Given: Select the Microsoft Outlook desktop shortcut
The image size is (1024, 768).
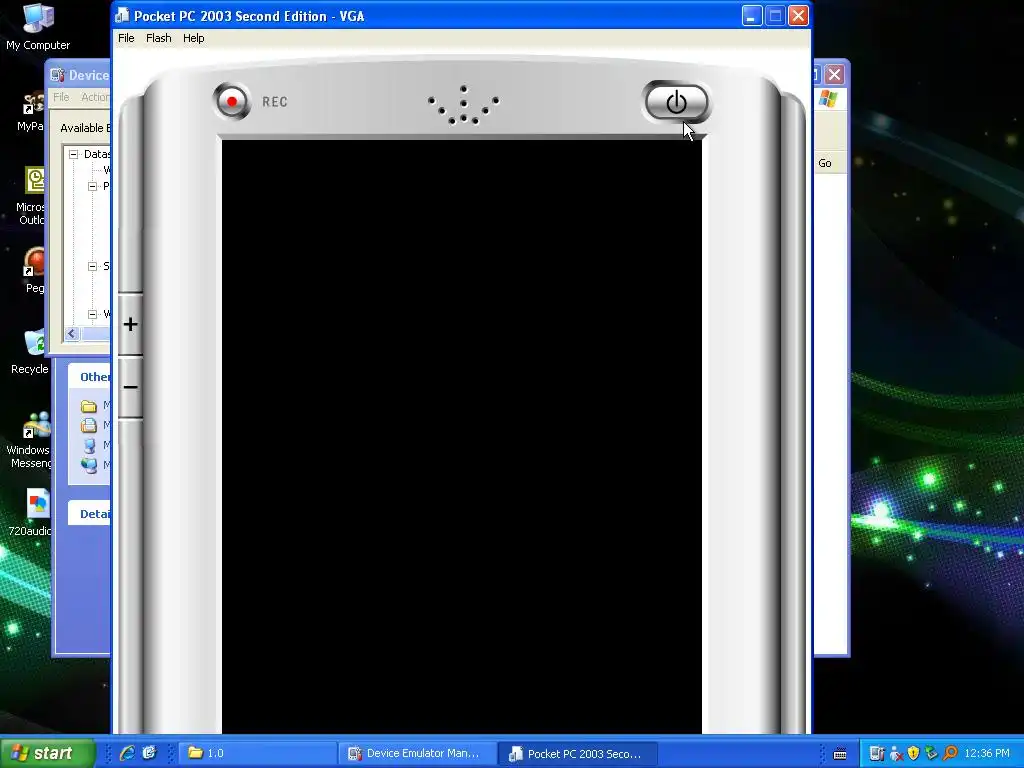Looking at the screenshot, I should tap(31, 196).
